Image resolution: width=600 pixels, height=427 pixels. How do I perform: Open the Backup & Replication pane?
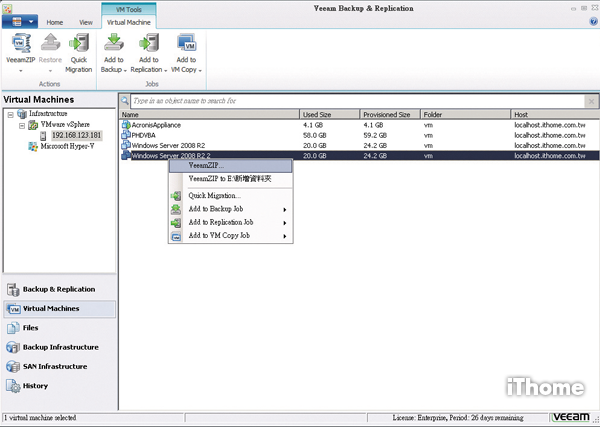click(58, 289)
